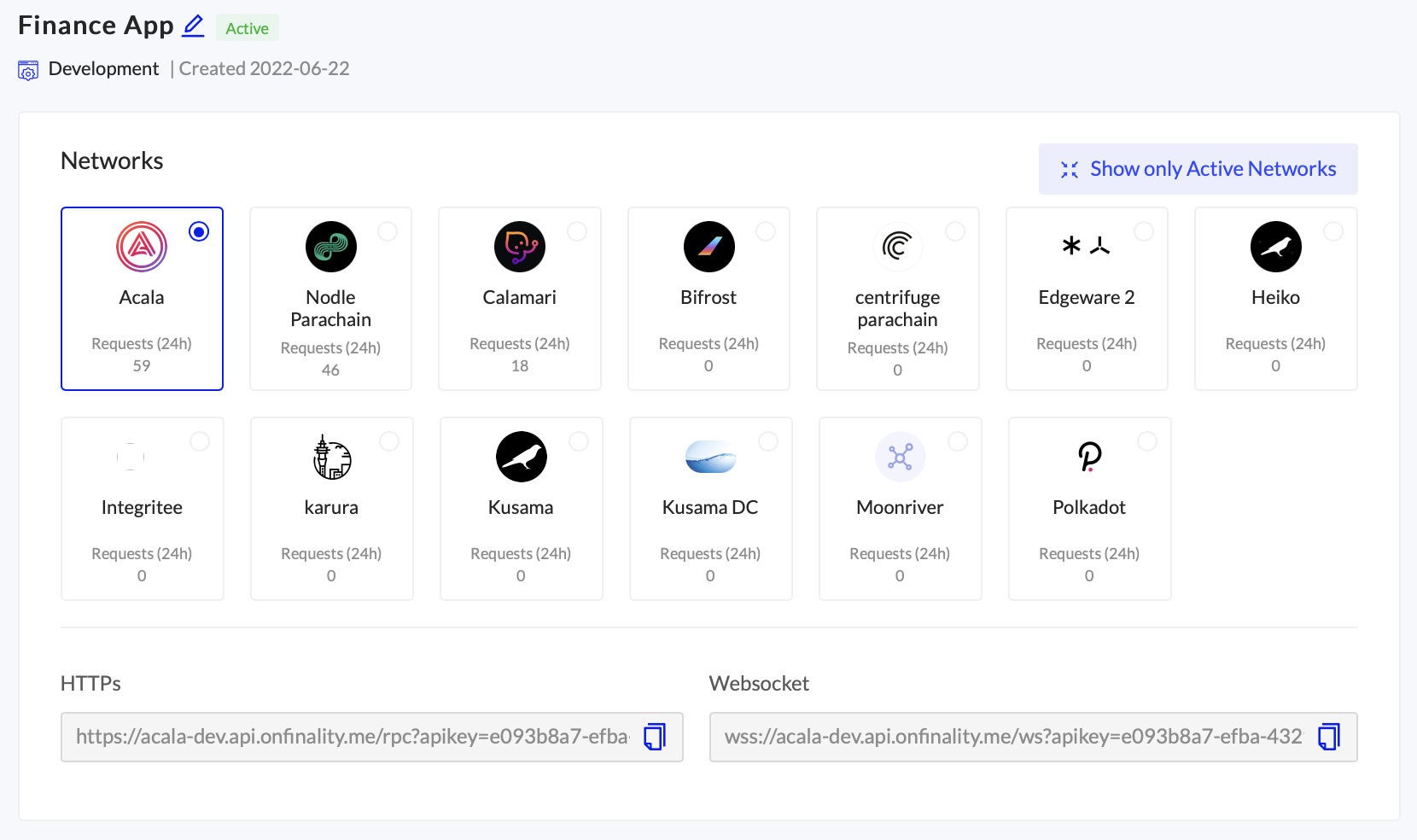Open the Kusama DC network card
Viewport: 1417px width, 840px height.
710,509
